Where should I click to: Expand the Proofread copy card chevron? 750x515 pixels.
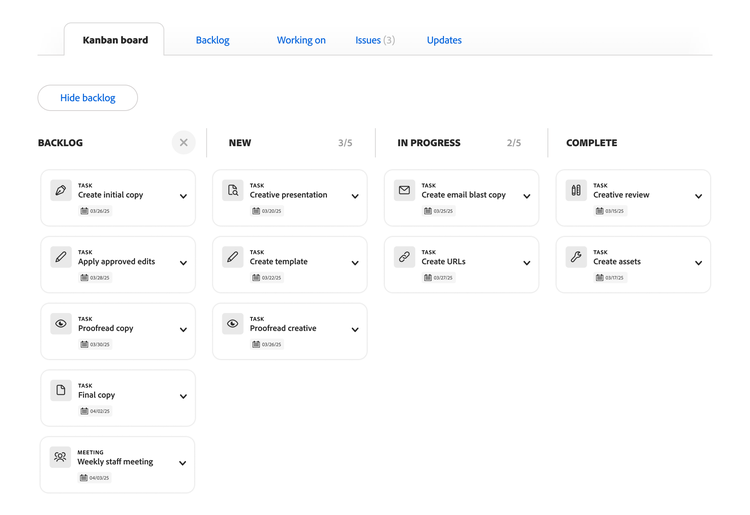183,329
